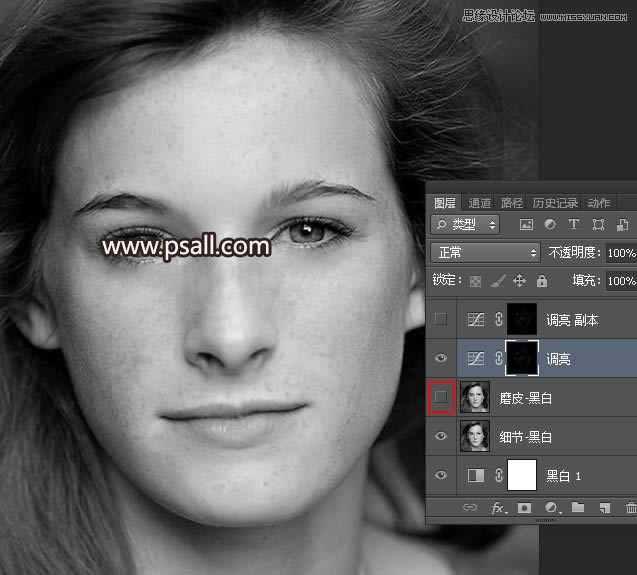Screen dimensions: 637x575
Task: Click lock transparent pixels icon
Action: pos(476,282)
